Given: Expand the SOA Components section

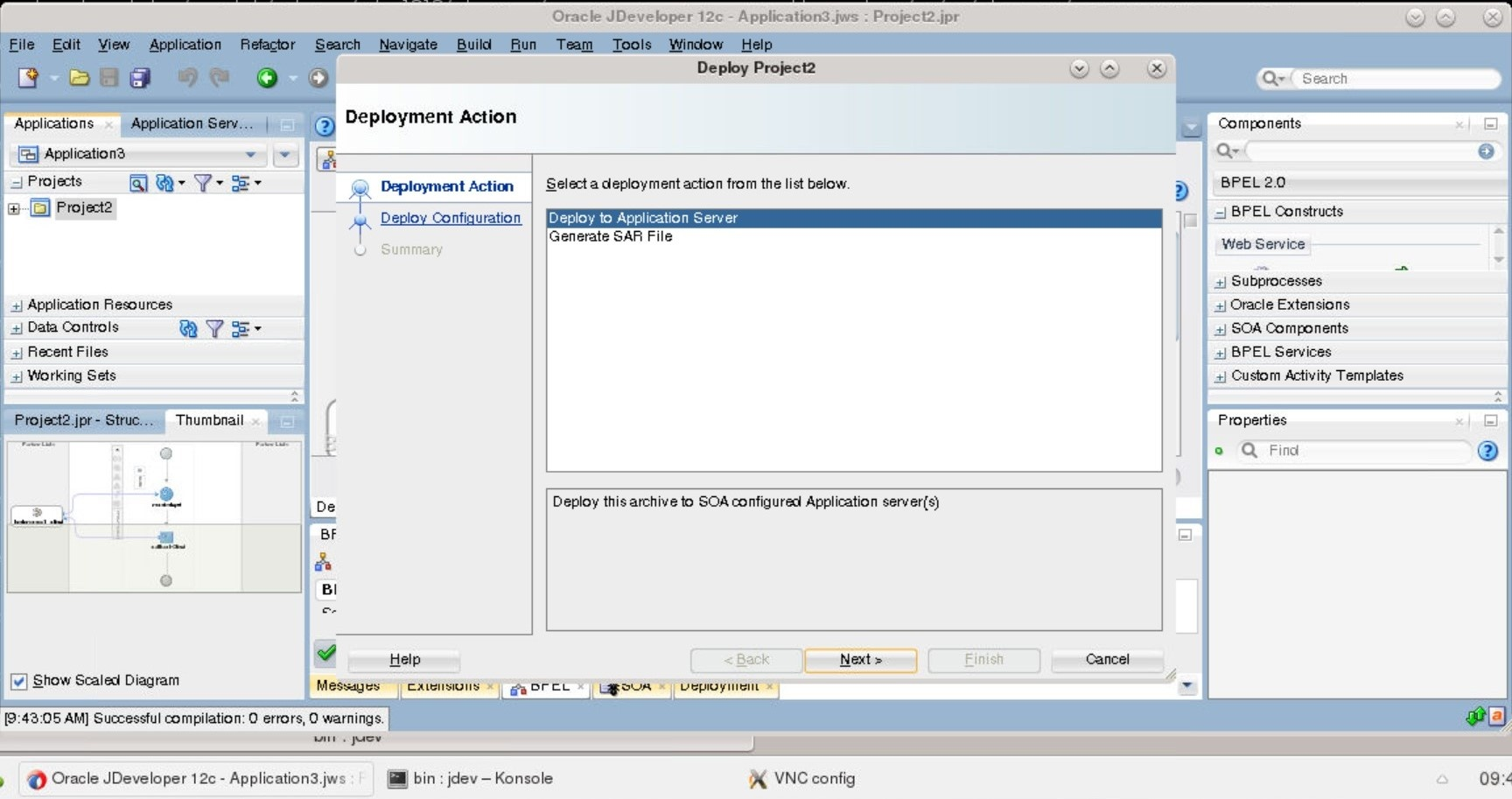Looking at the screenshot, I should [1220, 329].
